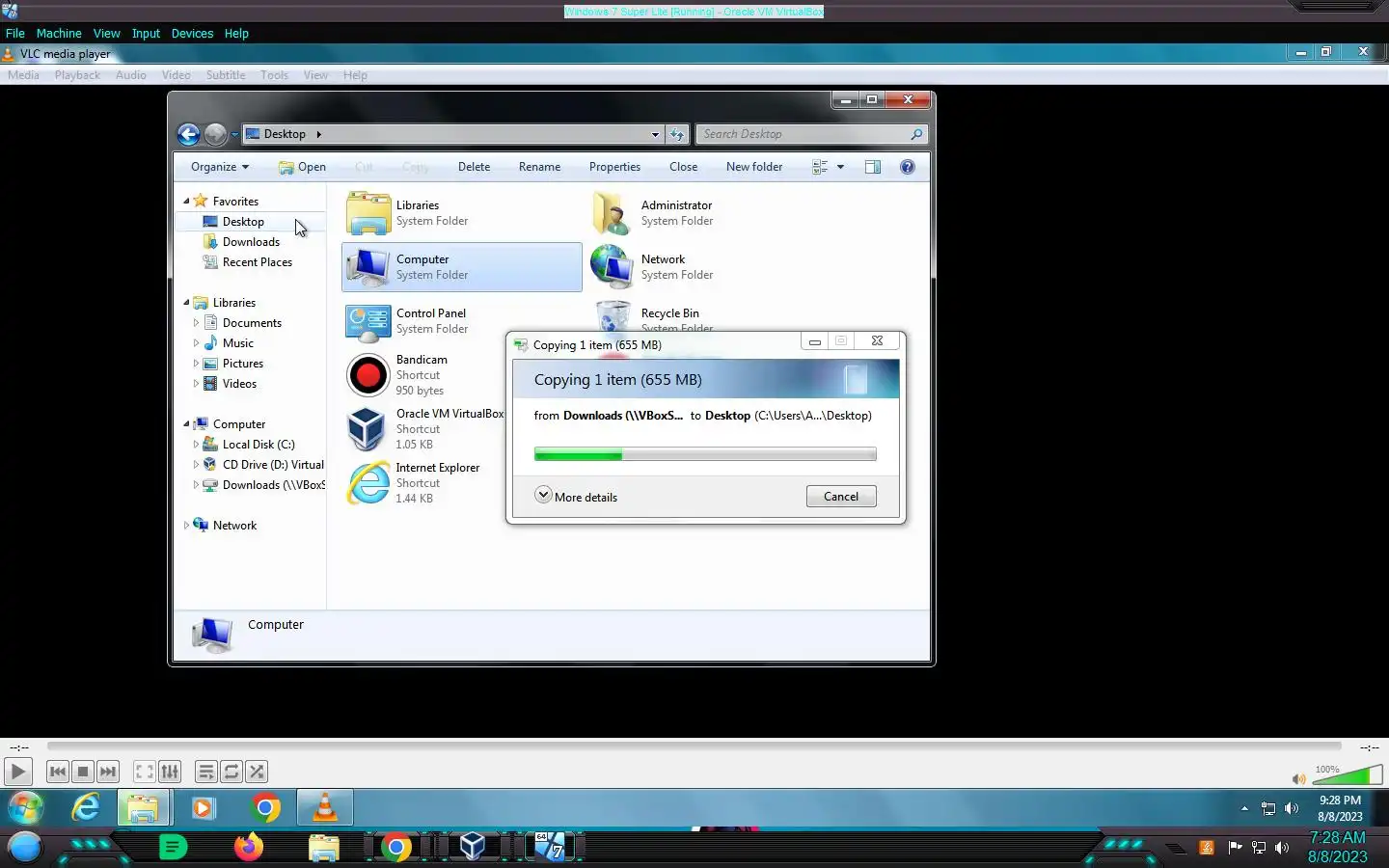
Task: Open address bar previous locations dropdown
Action: coord(655,134)
